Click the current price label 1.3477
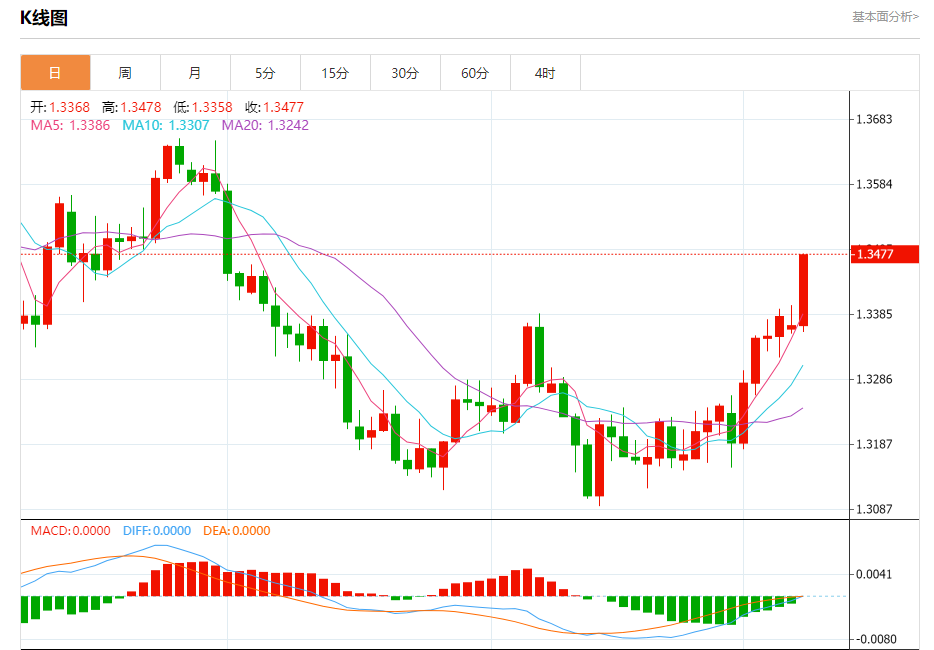934x650 pixels. click(x=885, y=254)
